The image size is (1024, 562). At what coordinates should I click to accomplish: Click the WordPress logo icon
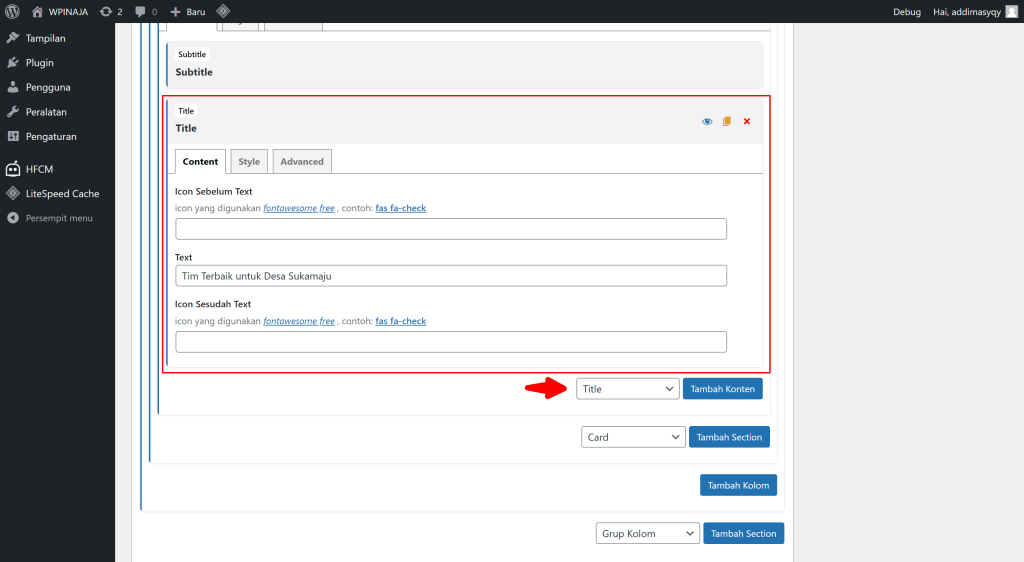coord(12,11)
